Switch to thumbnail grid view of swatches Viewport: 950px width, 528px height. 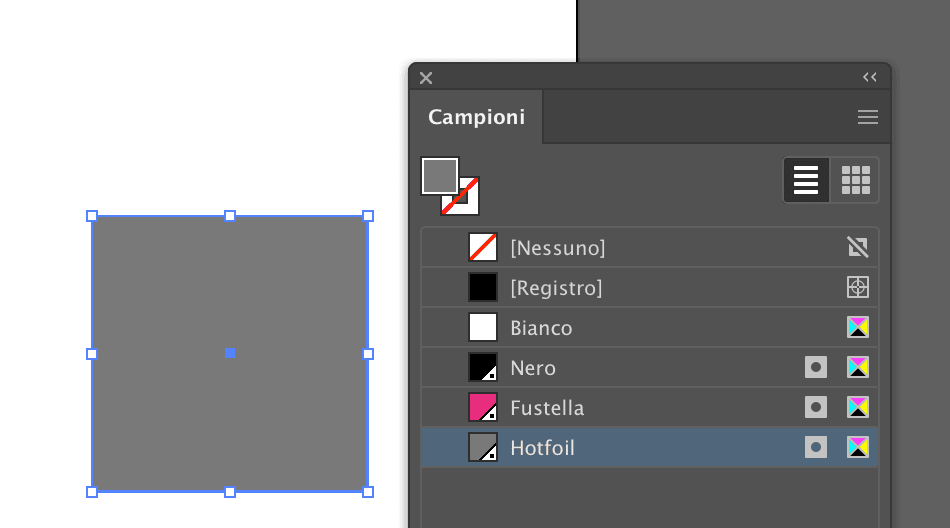tap(855, 180)
